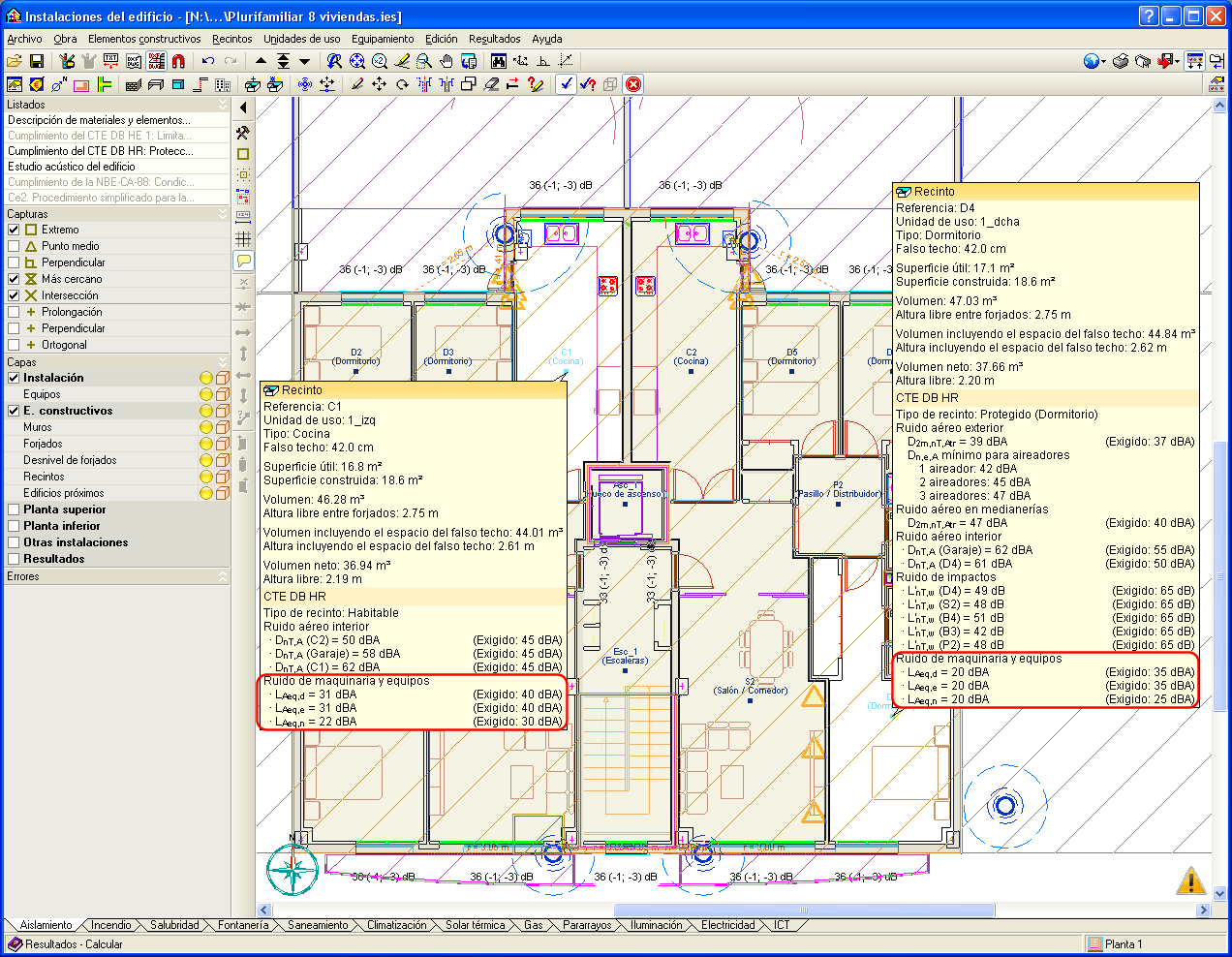Click the red circle X cancel icon
Viewport: 1232px width, 957px height.
click(633, 84)
